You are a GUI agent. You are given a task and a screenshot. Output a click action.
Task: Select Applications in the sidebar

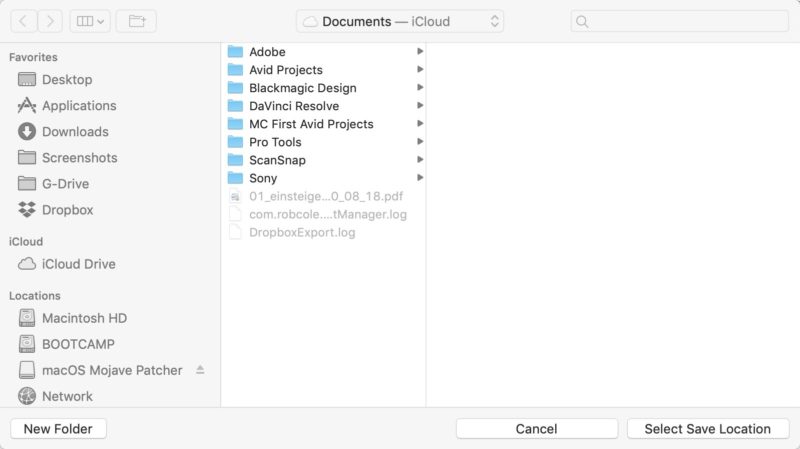point(79,106)
